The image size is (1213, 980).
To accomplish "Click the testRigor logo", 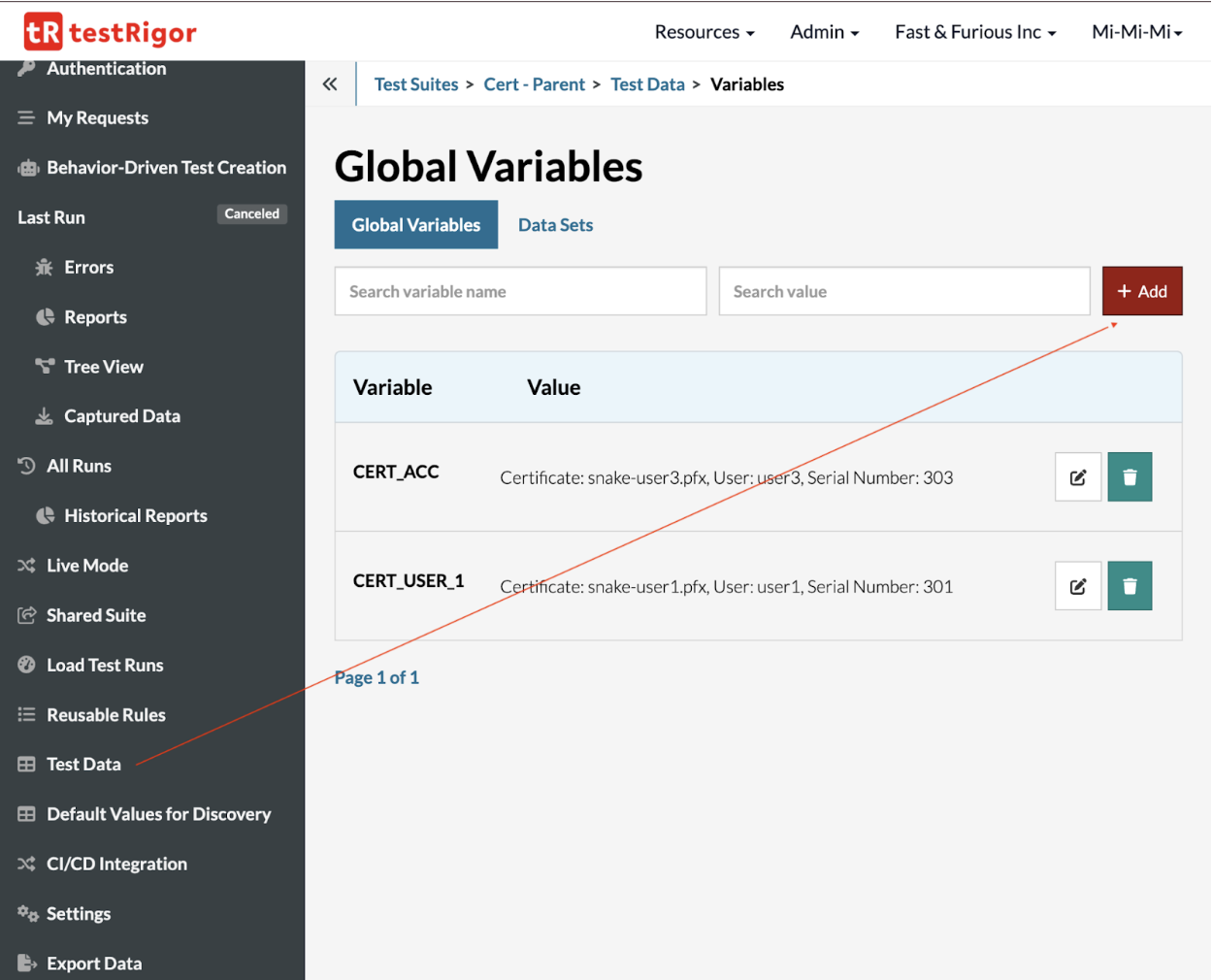I will 110,32.
